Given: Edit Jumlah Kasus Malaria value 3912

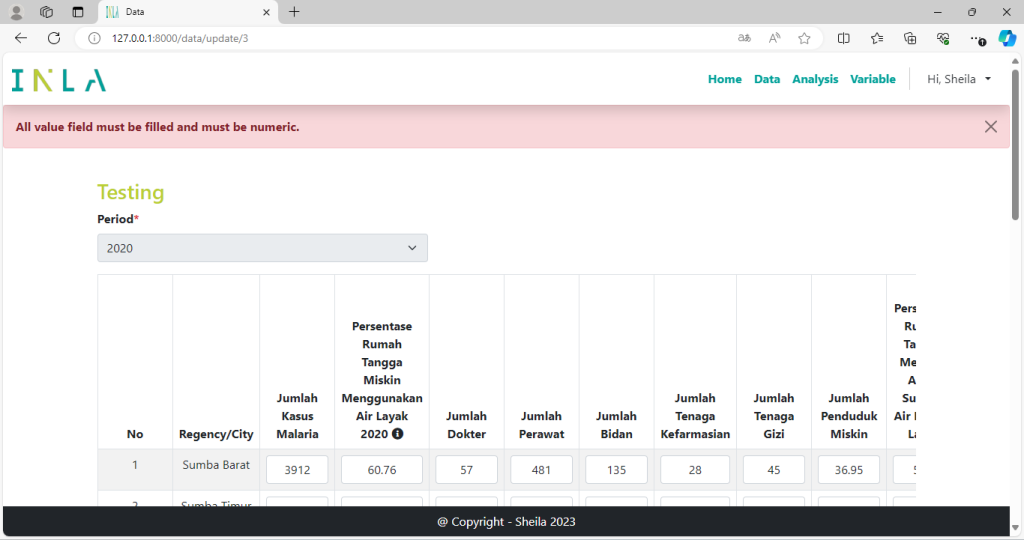Looking at the screenshot, I should click(x=297, y=469).
